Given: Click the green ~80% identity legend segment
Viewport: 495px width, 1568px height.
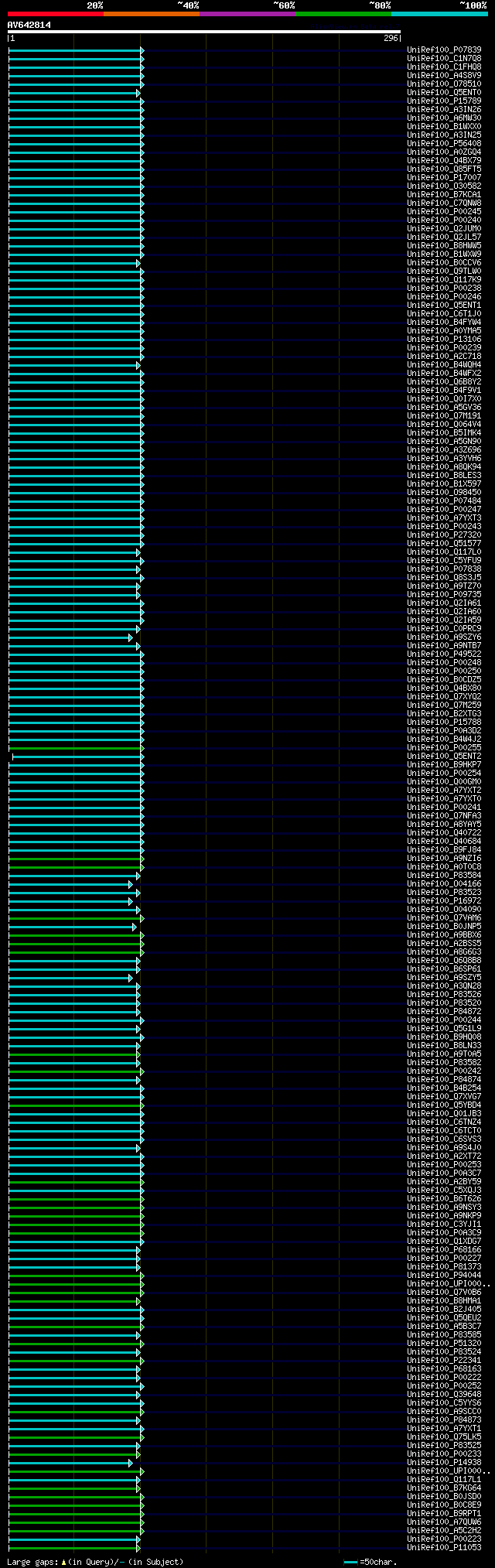Looking at the screenshot, I should point(343,14).
